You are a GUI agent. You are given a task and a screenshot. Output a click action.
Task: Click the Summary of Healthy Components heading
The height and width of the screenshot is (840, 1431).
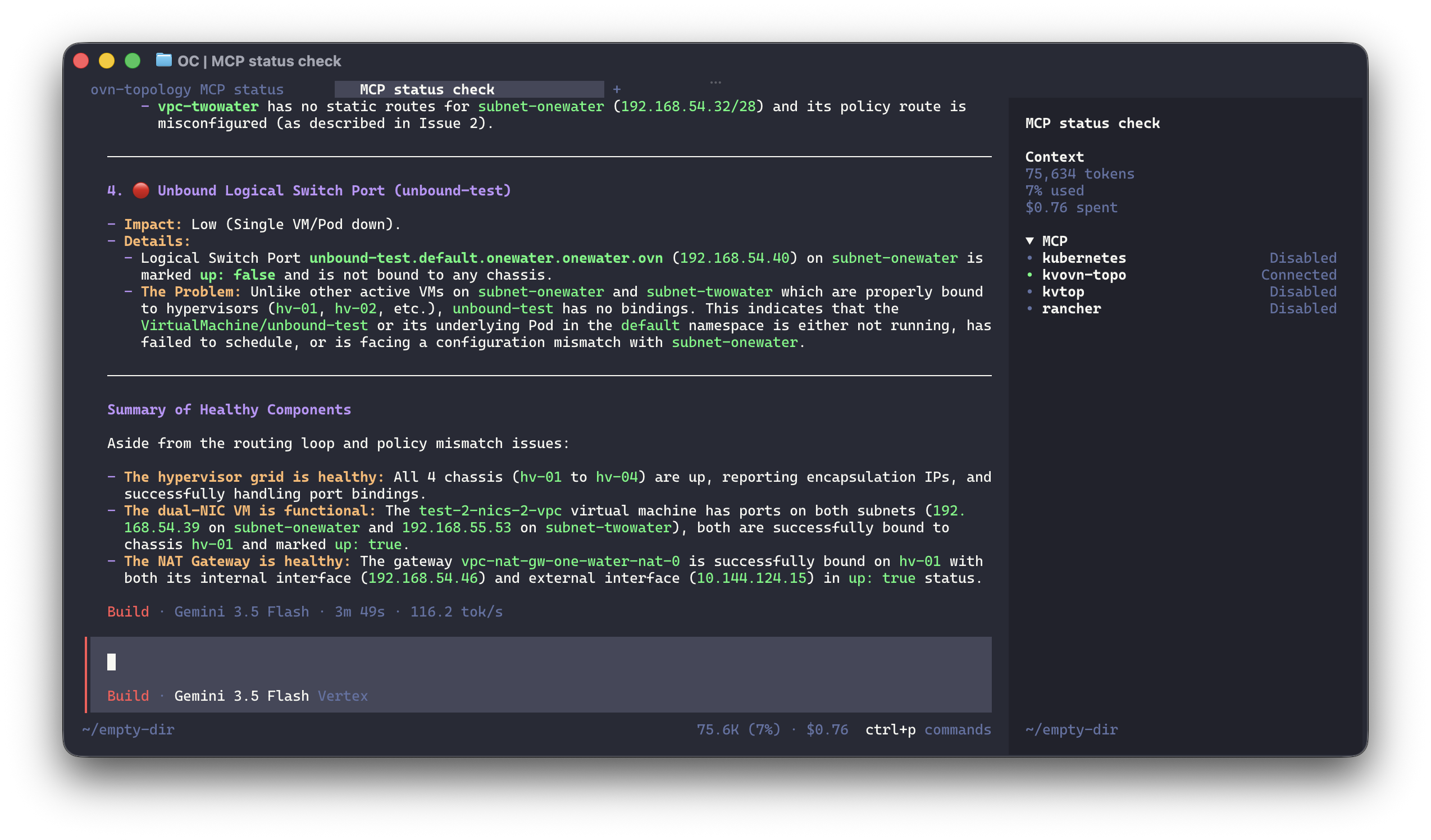coord(229,410)
